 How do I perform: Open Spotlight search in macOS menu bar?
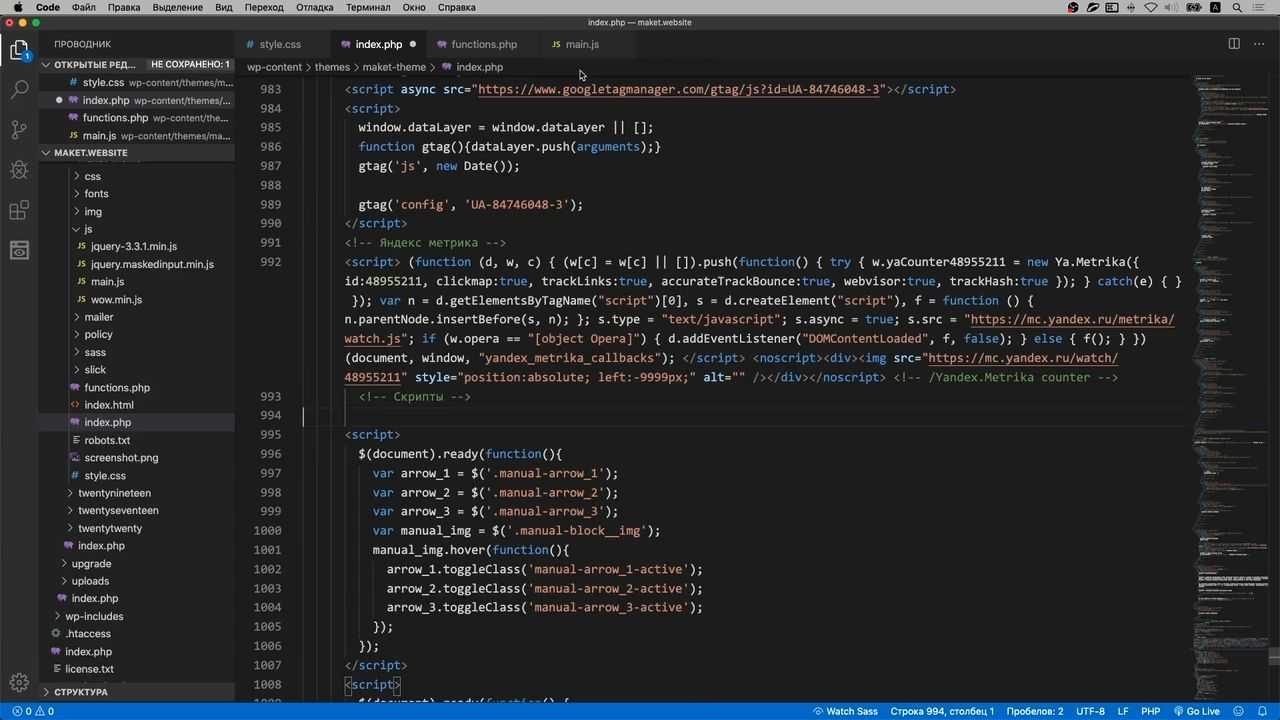point(1236,7)
